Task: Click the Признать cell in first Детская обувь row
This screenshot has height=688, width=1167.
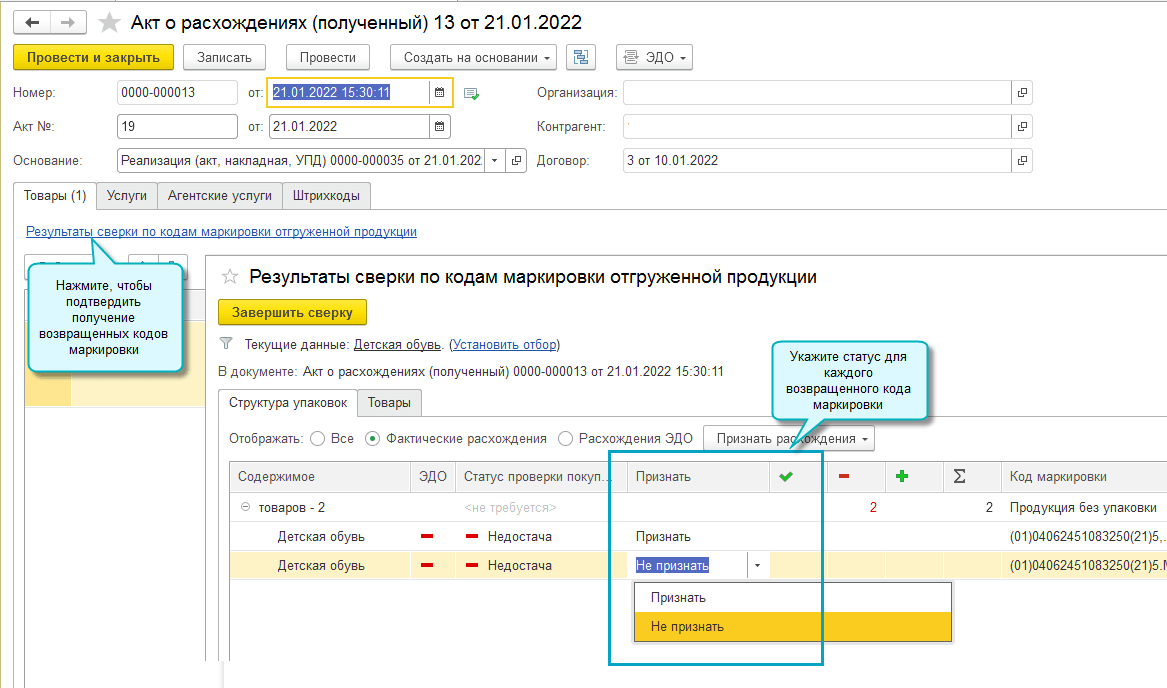Action: click(698, 536)
